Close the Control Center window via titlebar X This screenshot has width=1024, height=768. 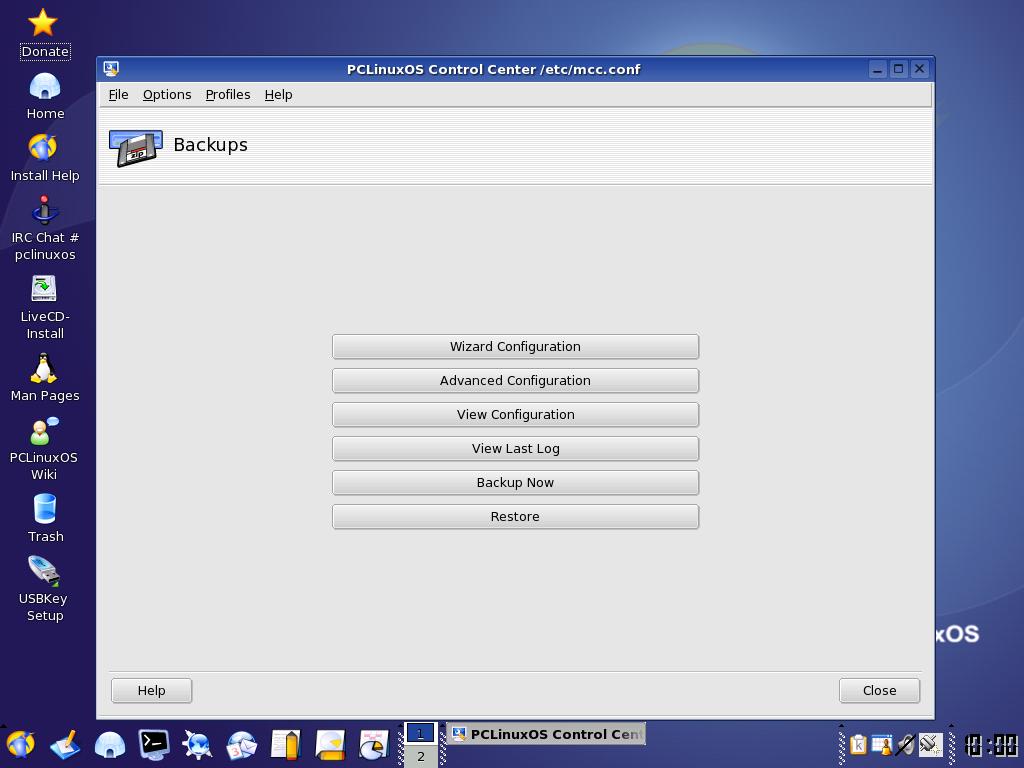(920, 69)
